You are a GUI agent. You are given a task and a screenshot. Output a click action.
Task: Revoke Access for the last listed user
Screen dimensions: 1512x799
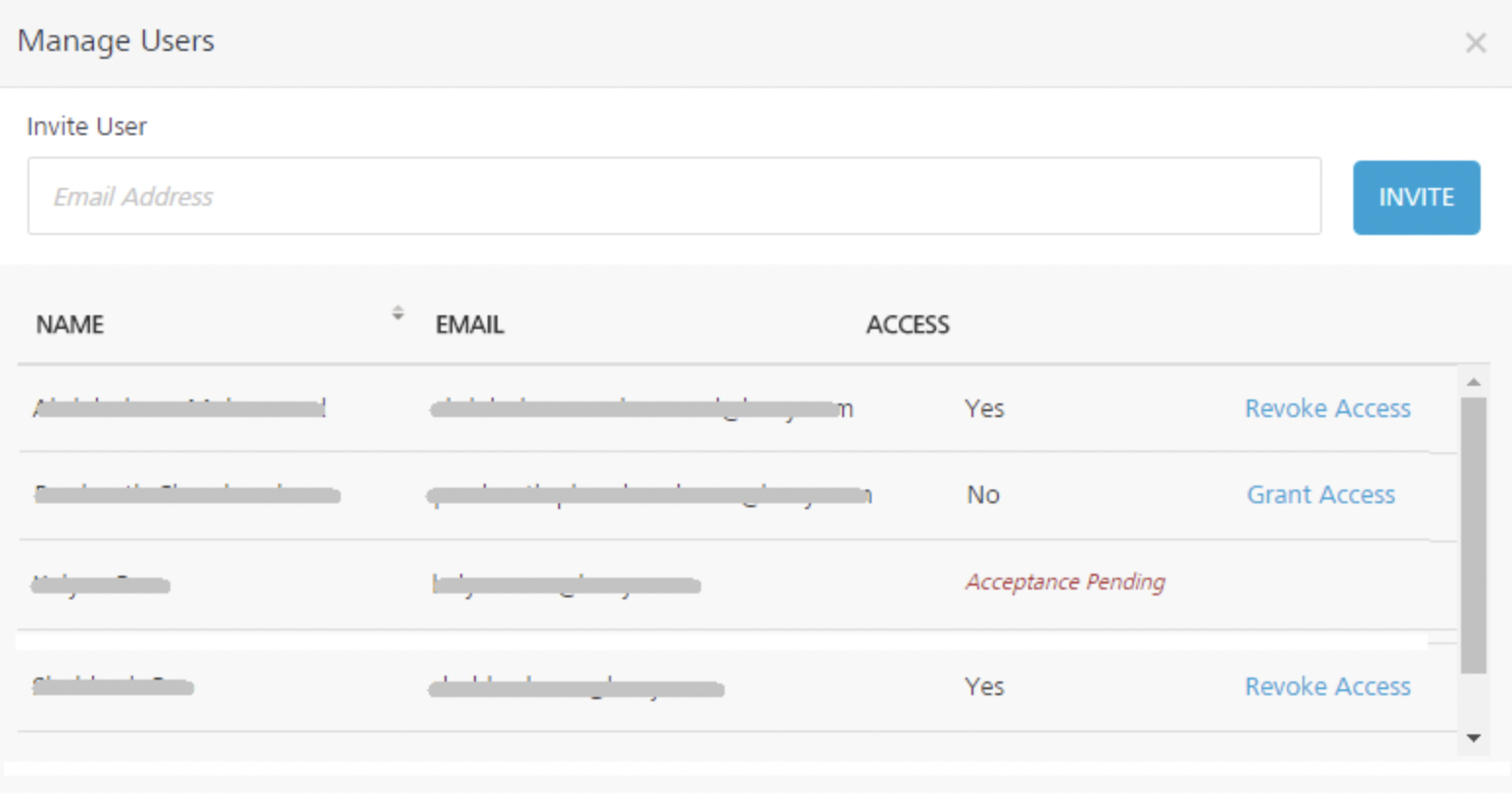coord(1327,686)
